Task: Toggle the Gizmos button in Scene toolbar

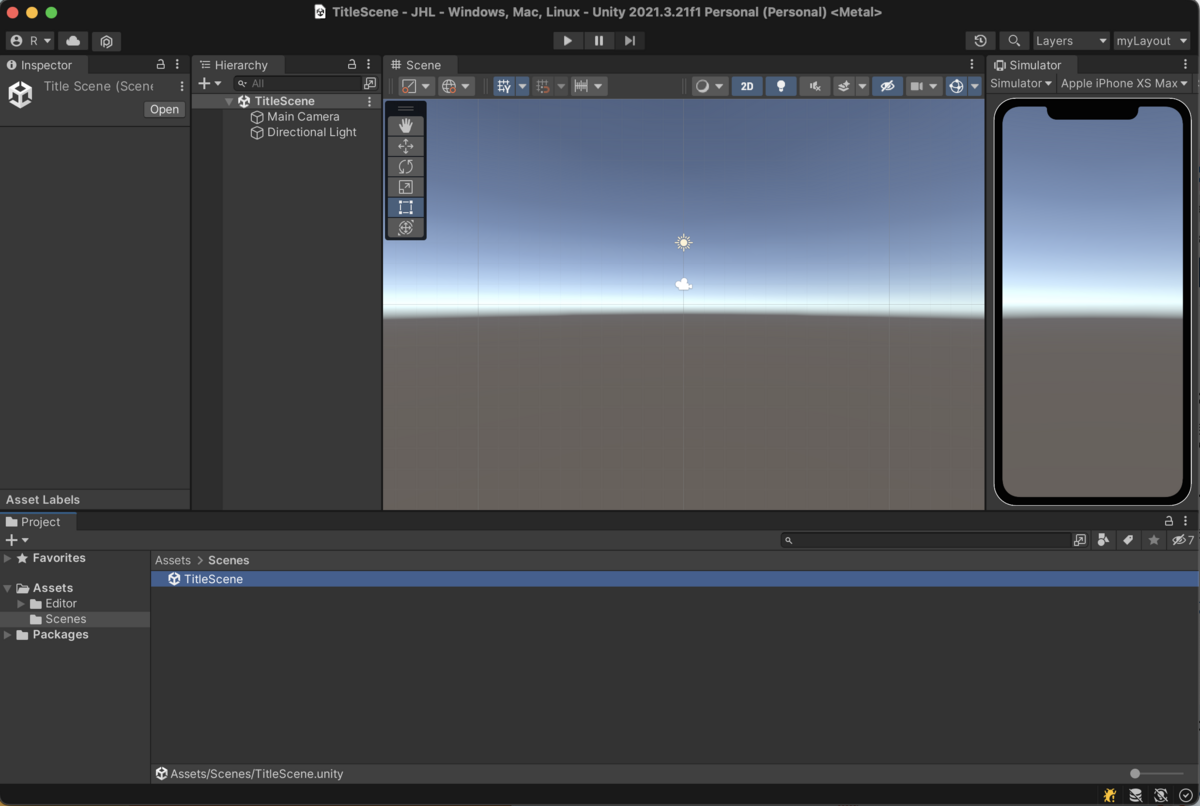Action: pyautogui.click(x=956, y=86)
